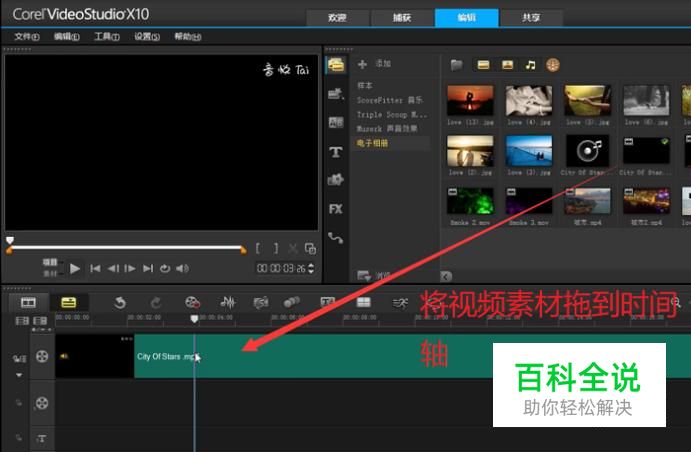
Task: Open the 帮助 (Help) menu
Action: (188, 37)
